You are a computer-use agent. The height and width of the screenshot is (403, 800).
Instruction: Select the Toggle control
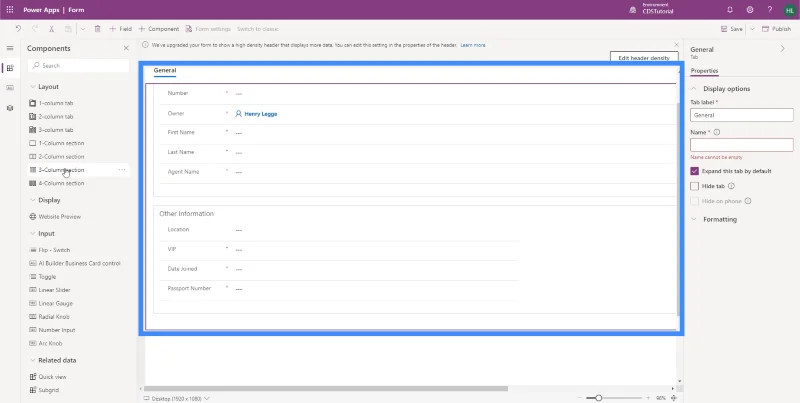coord(43,276)
